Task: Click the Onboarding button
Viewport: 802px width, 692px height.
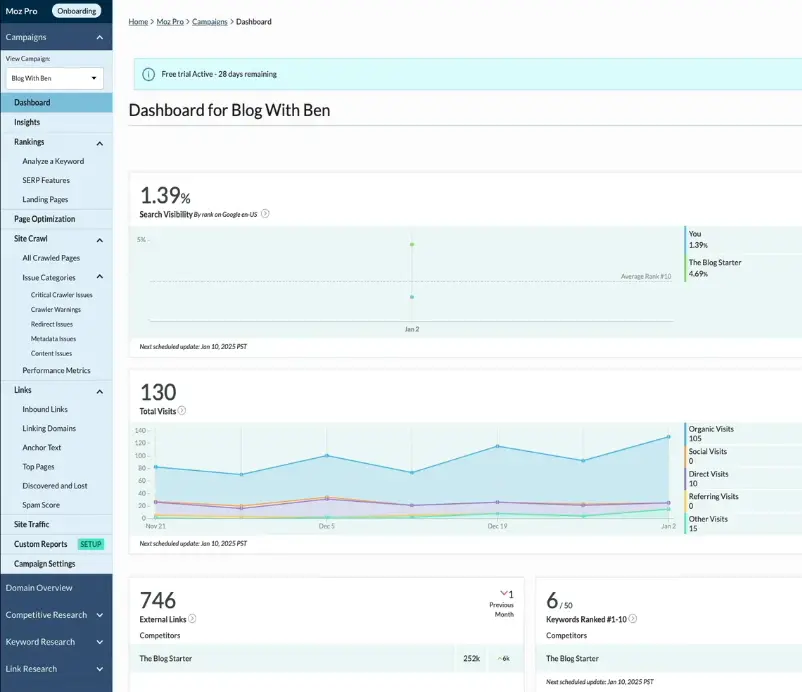Action: (x=77, y=11)
